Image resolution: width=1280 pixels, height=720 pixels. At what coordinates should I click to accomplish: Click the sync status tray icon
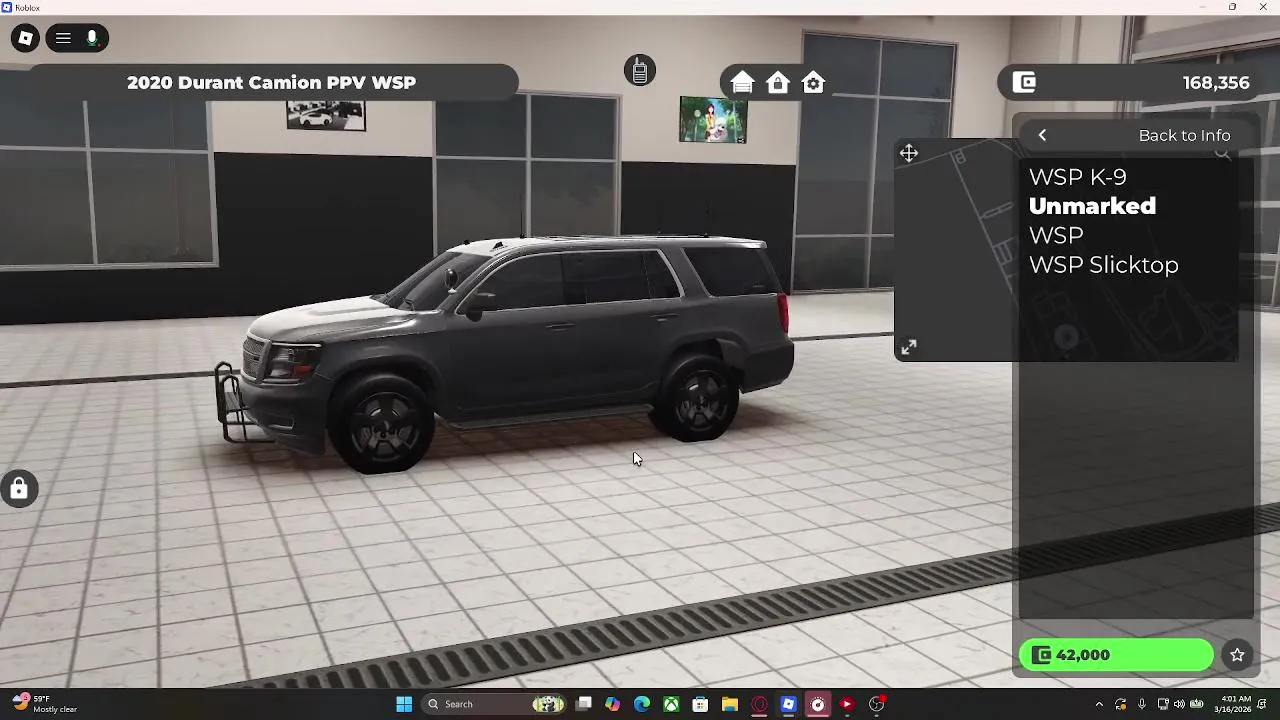pyautogui.click(x=1120, y=704)
